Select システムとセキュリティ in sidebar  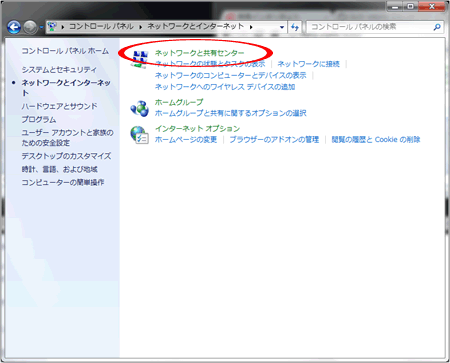59,70
